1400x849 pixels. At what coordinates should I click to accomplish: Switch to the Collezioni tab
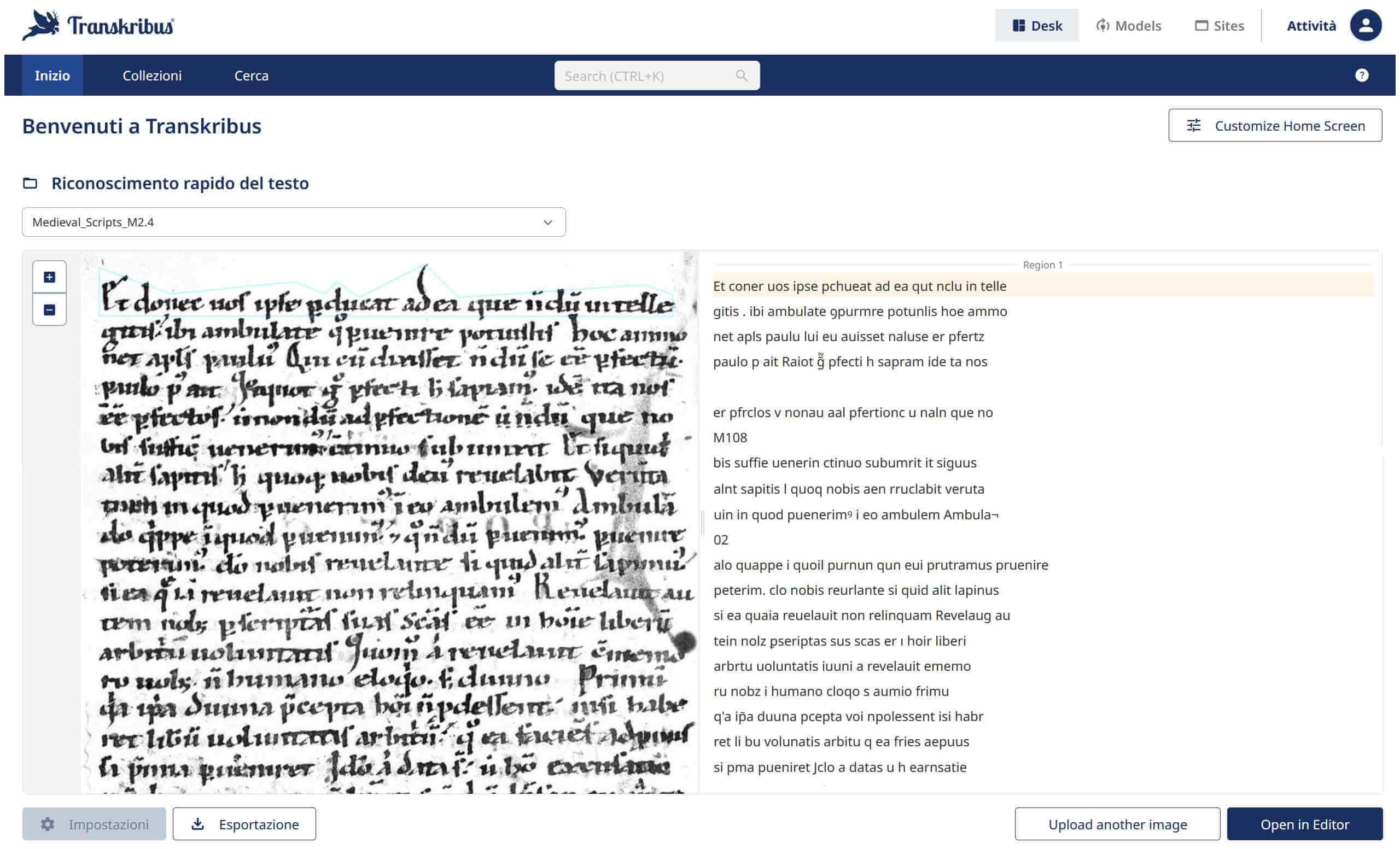coord(152,75)
